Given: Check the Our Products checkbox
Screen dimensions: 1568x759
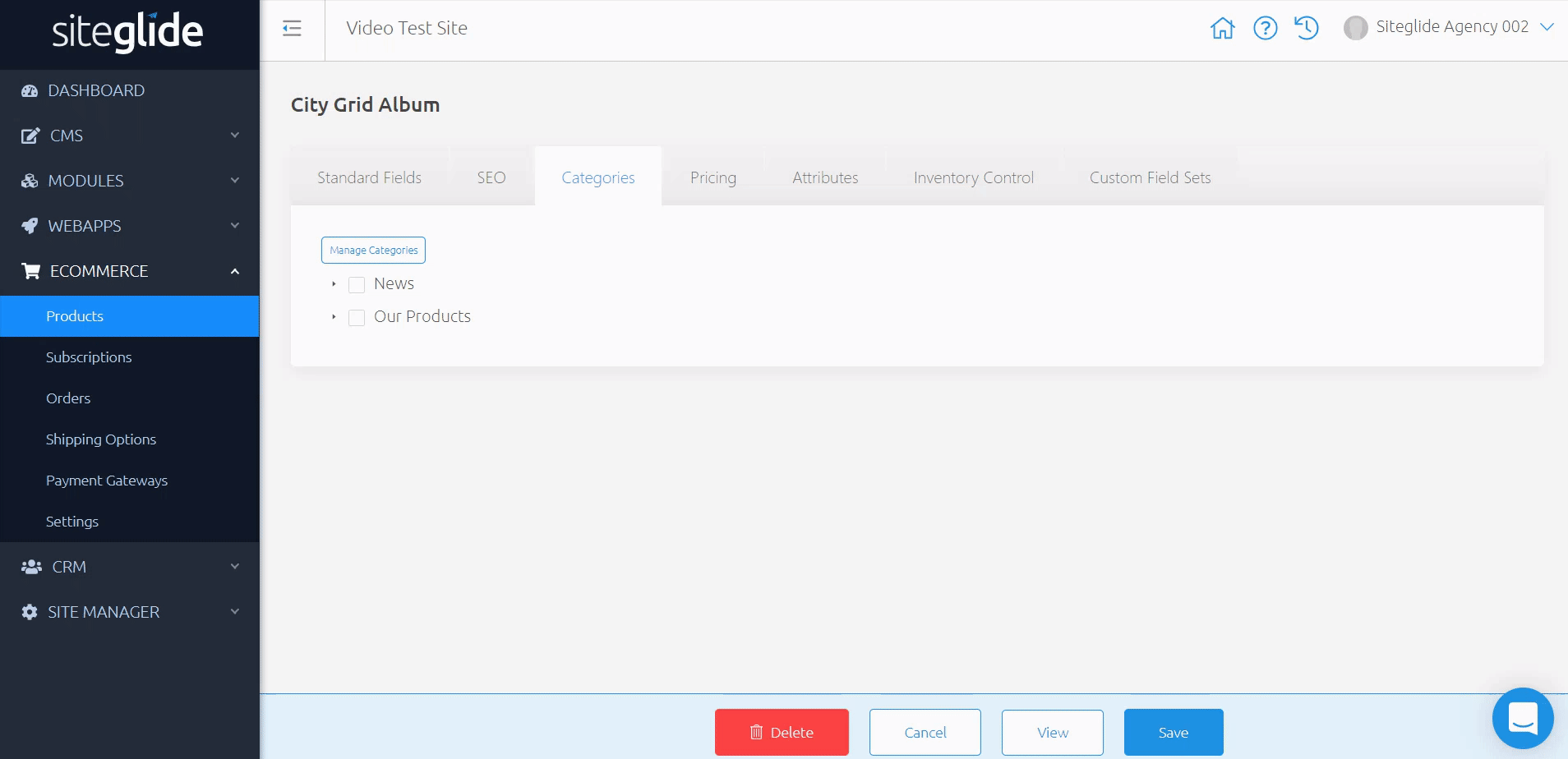Looking at the screenshot, I should [x=356, y=317].
